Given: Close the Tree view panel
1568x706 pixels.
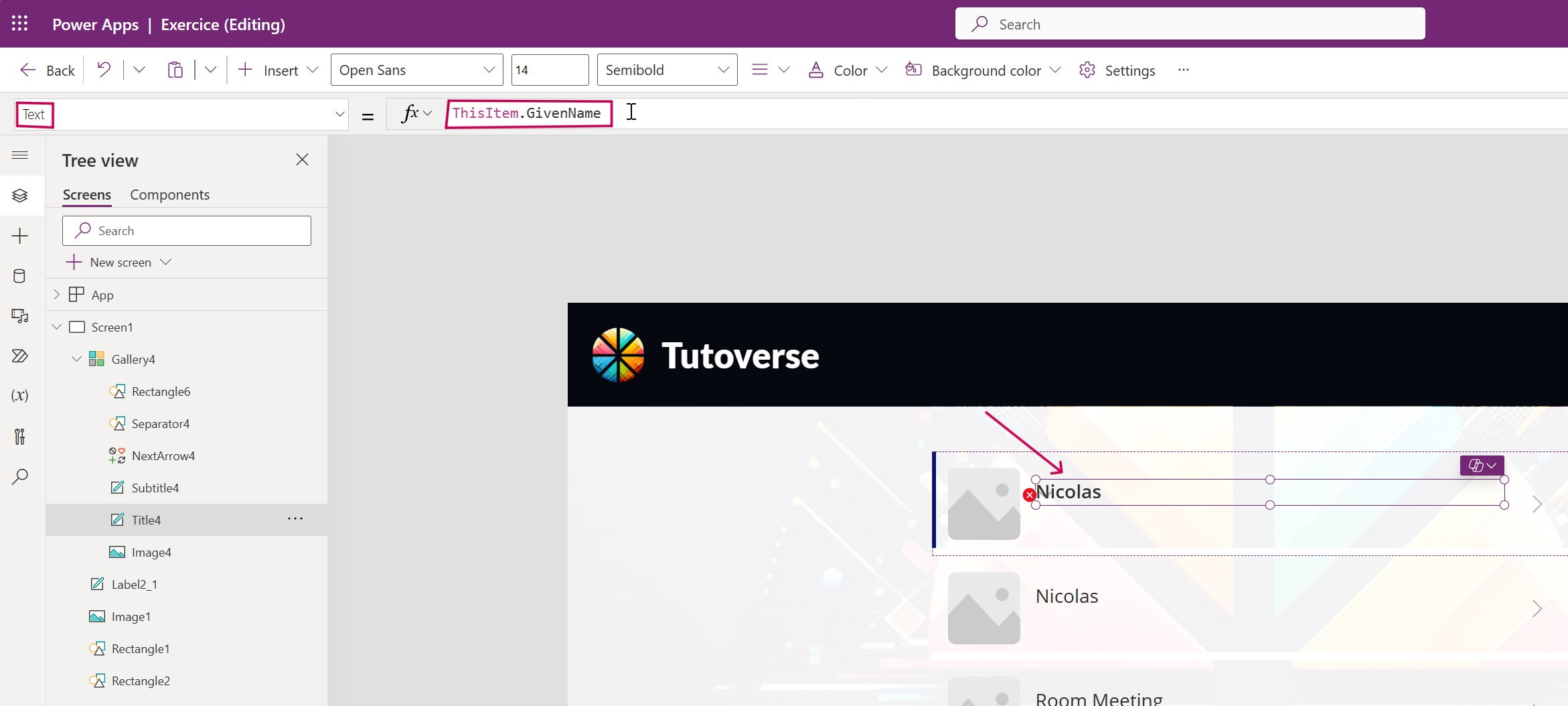Looking at the screenshot, I should (x=303, y=159).
